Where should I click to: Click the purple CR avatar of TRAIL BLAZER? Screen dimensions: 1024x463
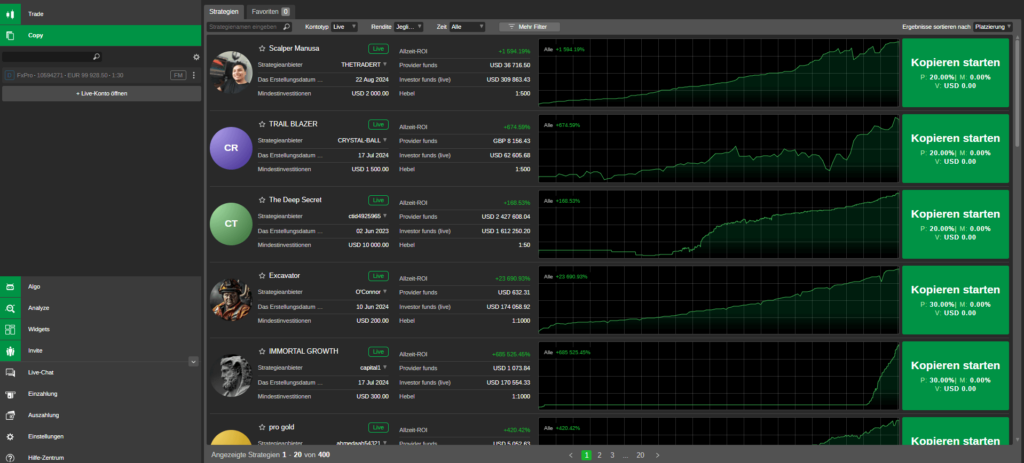click(x=231, y=148)
